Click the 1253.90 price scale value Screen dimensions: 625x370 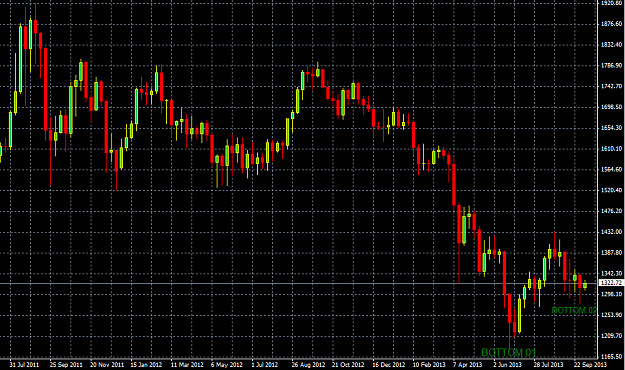coord(611,315)
